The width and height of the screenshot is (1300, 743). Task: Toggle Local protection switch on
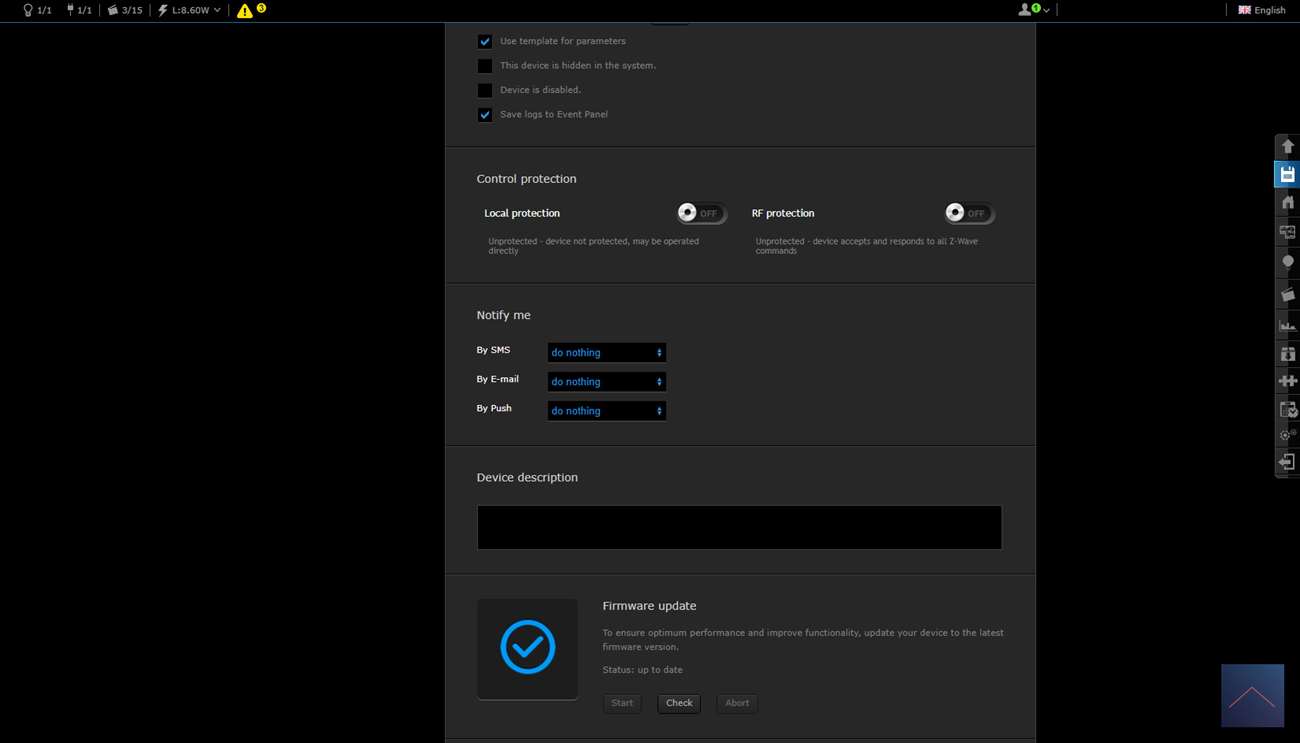[700, 213]
